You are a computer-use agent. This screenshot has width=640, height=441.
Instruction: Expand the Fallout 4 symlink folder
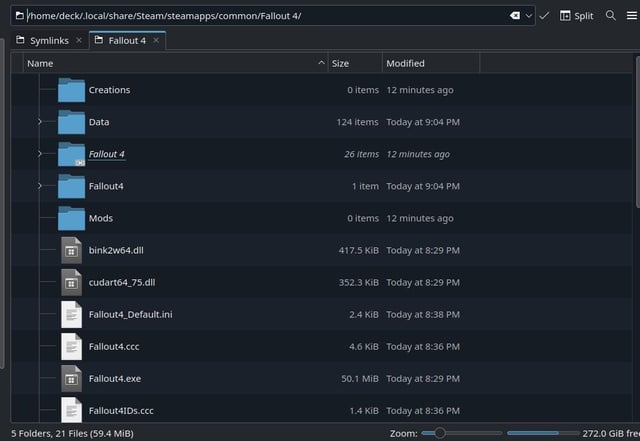(40, 154)
